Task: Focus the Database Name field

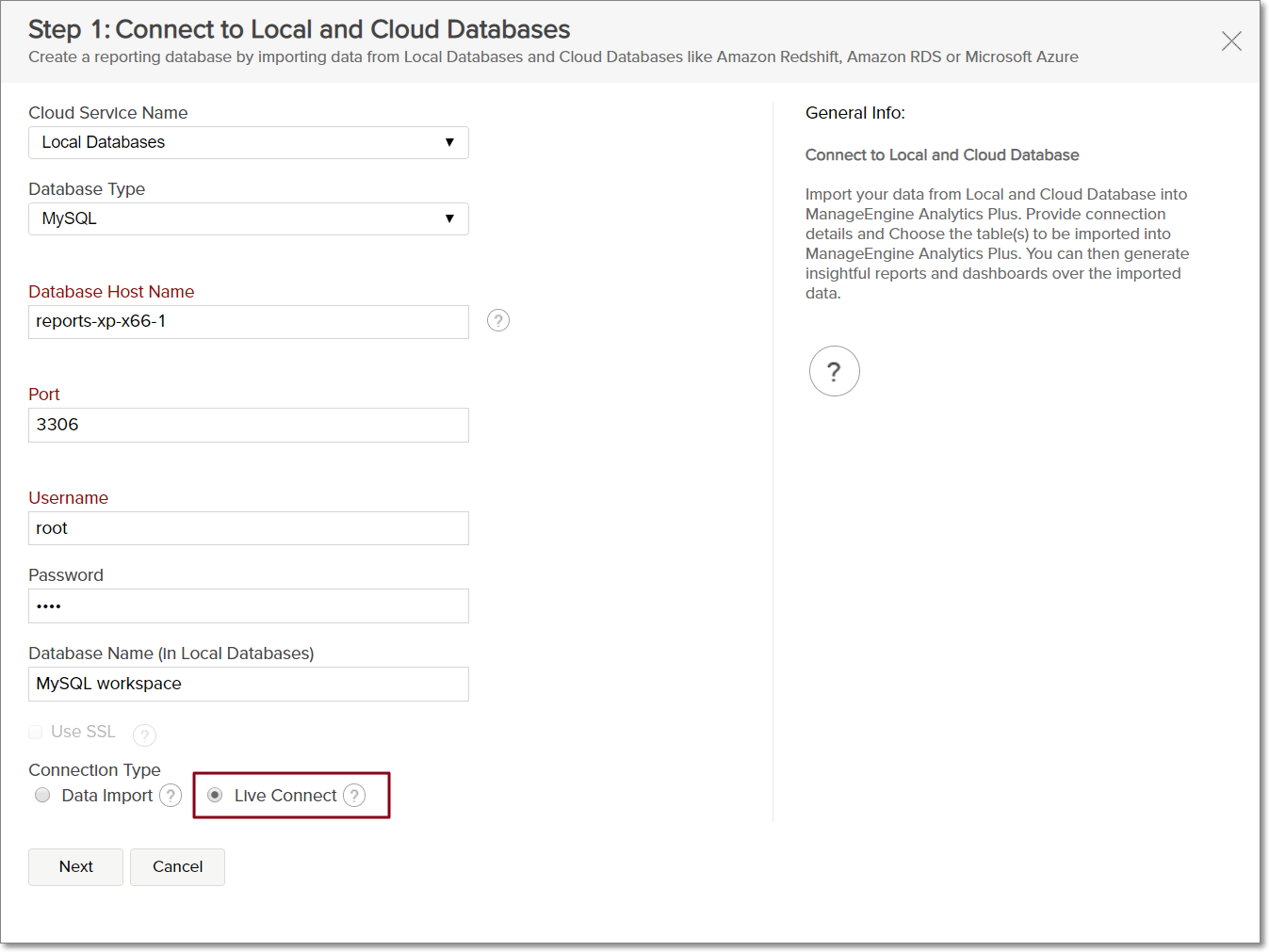Action: click(249, 684)
